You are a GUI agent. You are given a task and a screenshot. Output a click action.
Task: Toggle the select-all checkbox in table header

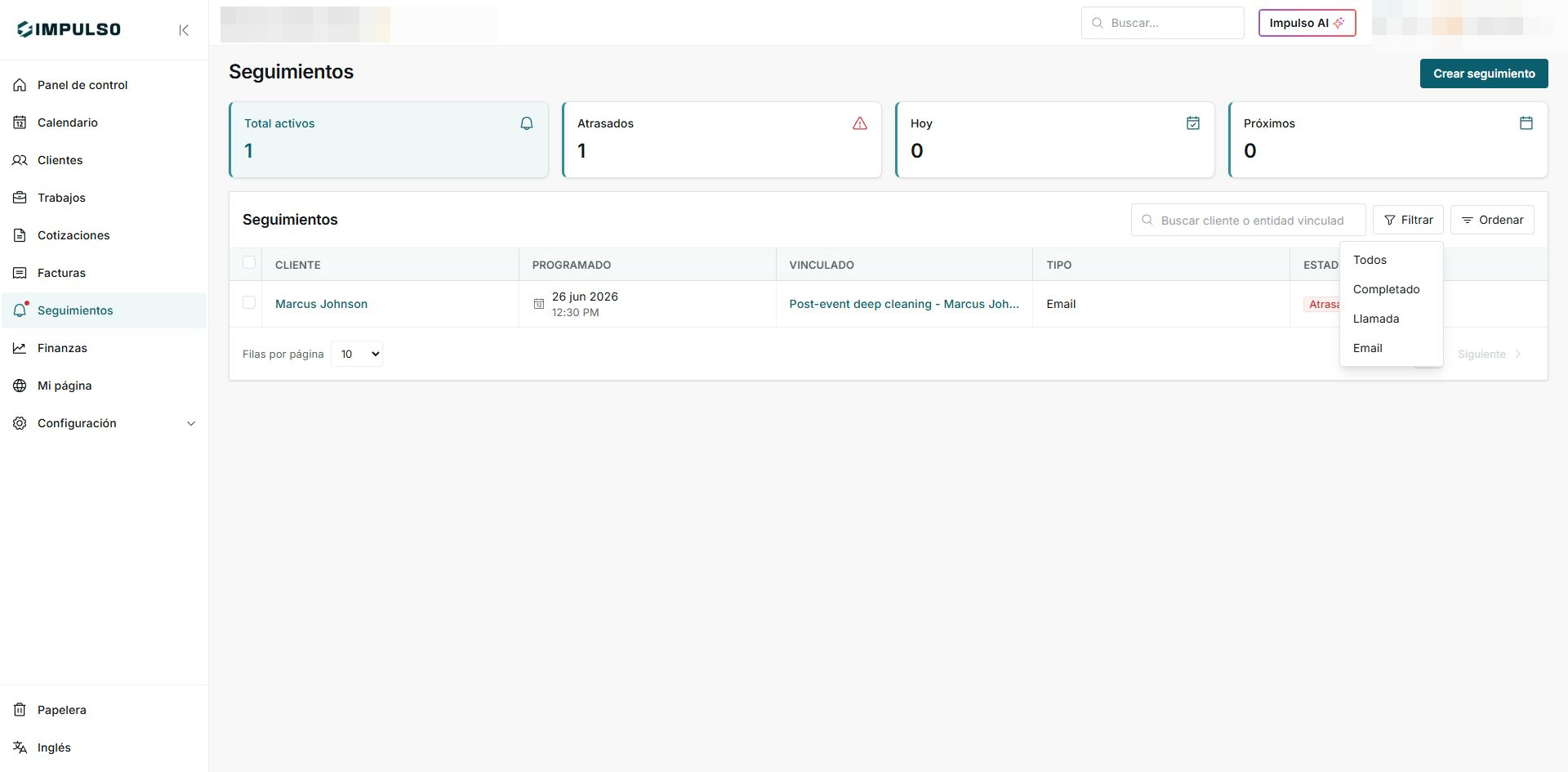coord(249,263)
